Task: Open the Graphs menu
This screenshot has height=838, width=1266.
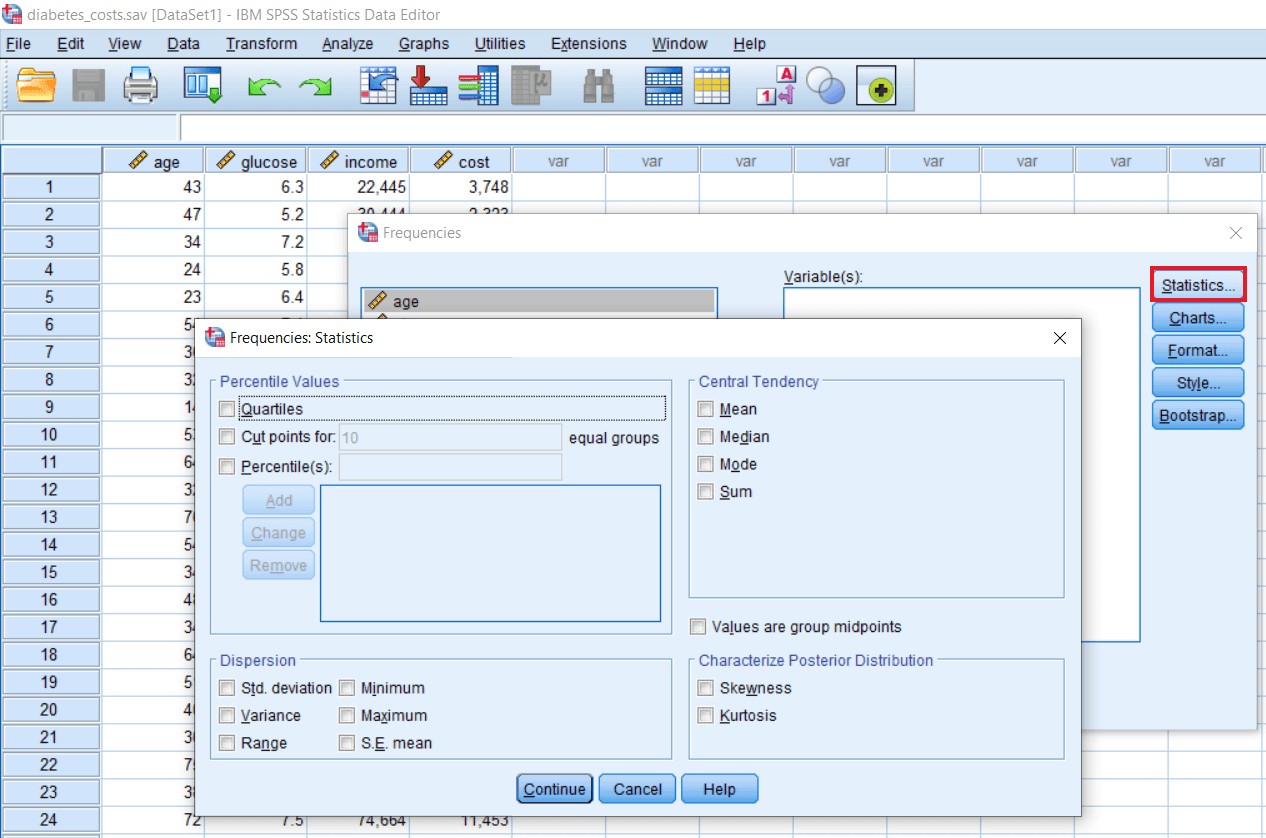Action: click(423, 43)
